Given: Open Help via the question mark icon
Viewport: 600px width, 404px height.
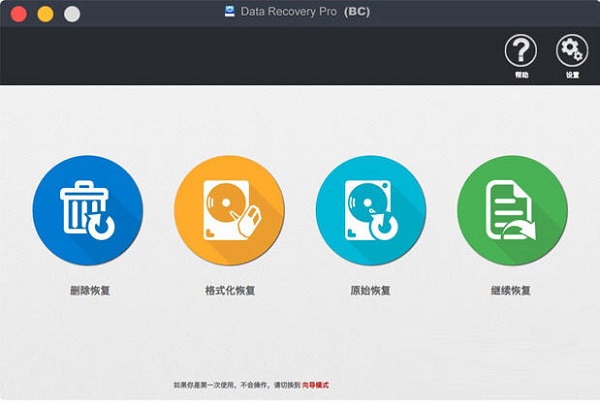Looking at the screenshot, I should coord(520,50).
